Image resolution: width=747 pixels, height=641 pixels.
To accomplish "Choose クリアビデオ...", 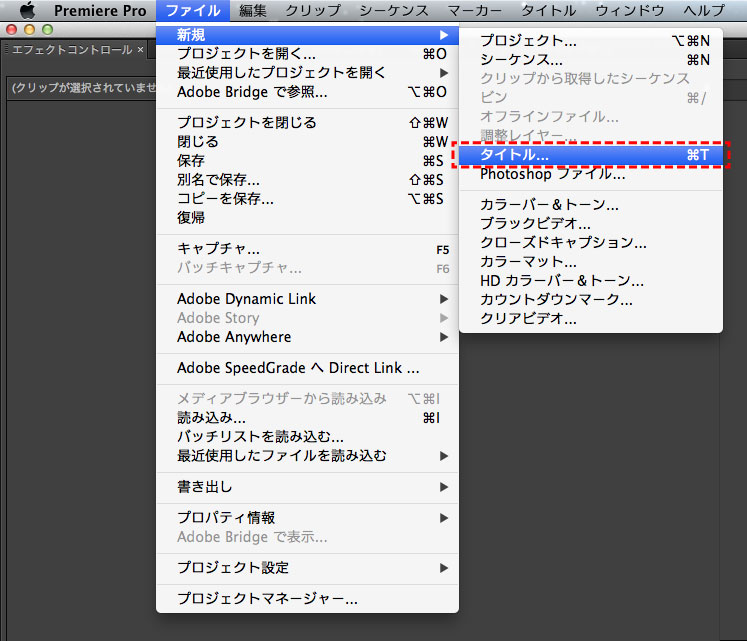I will (x=591, y=319).
